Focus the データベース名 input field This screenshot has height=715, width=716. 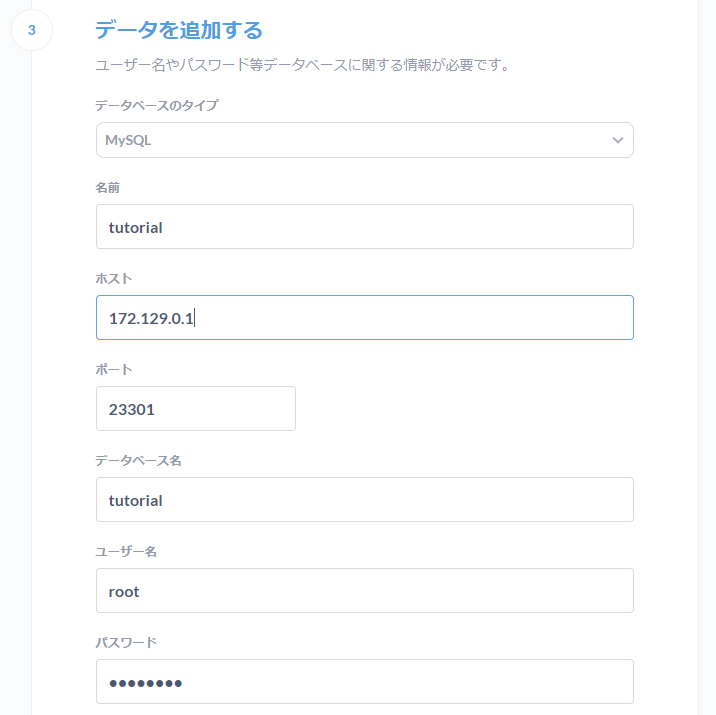(x=364, y=500)
